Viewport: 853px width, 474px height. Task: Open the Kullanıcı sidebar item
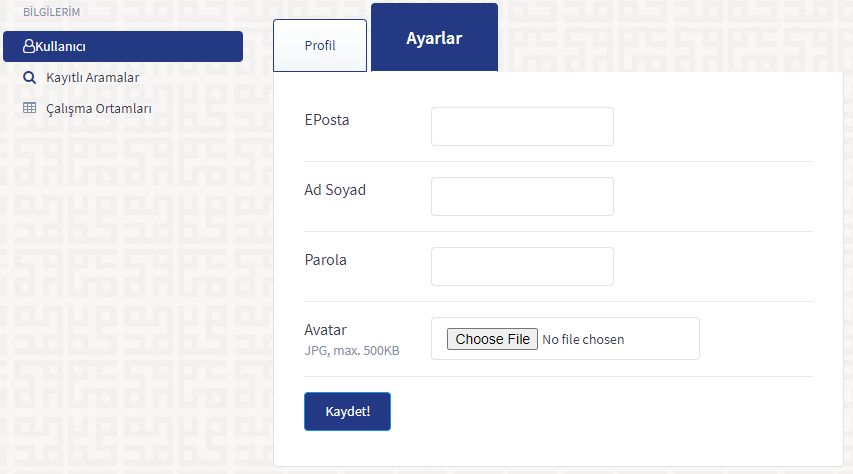[122, 47]
